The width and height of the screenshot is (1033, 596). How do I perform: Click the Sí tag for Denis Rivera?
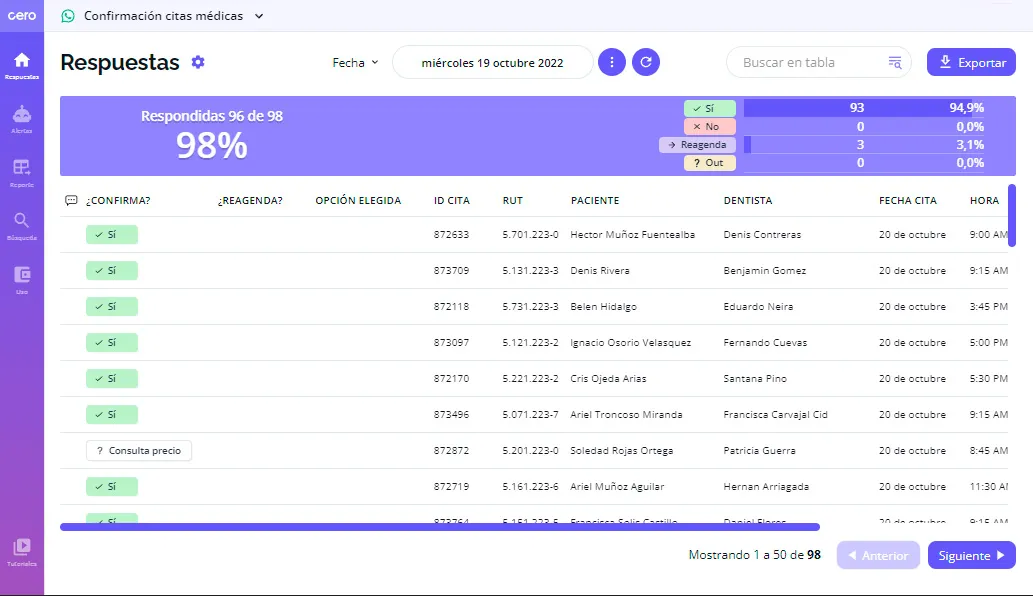pyautogui.click(x=111, y=271)
